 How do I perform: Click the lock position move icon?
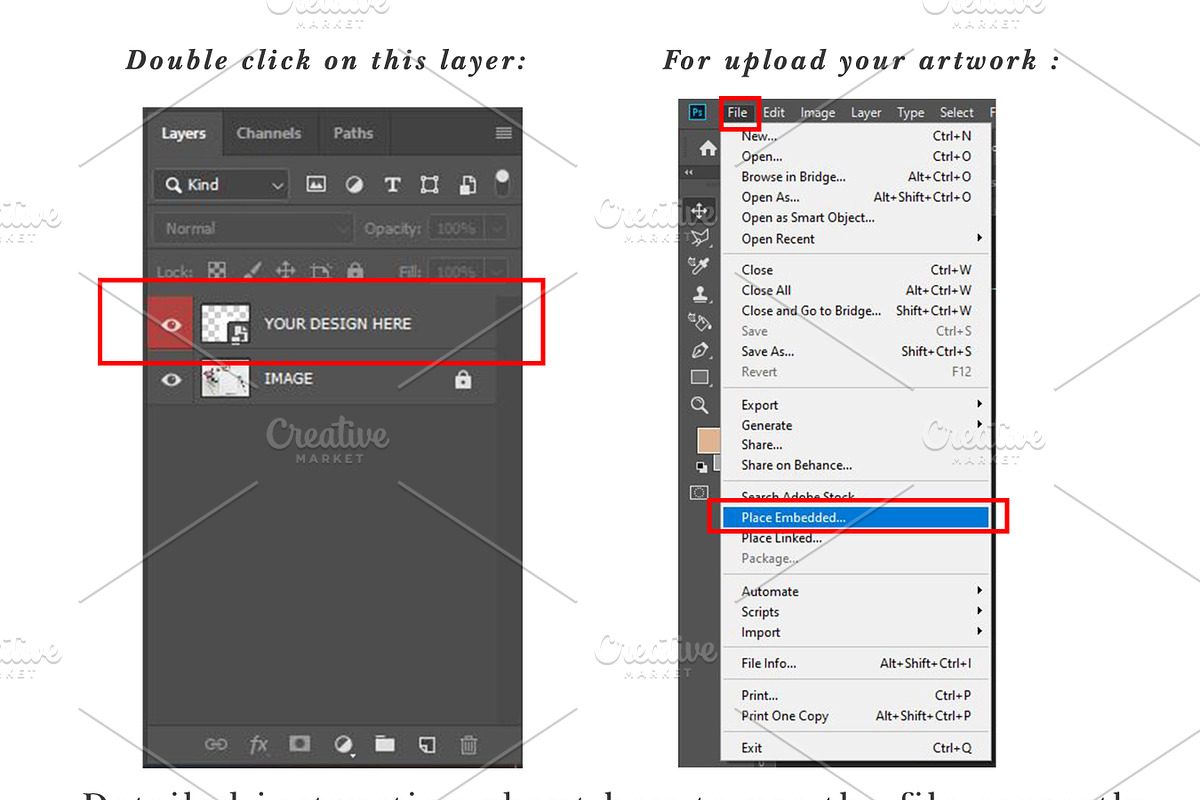(x=285, y=271)
